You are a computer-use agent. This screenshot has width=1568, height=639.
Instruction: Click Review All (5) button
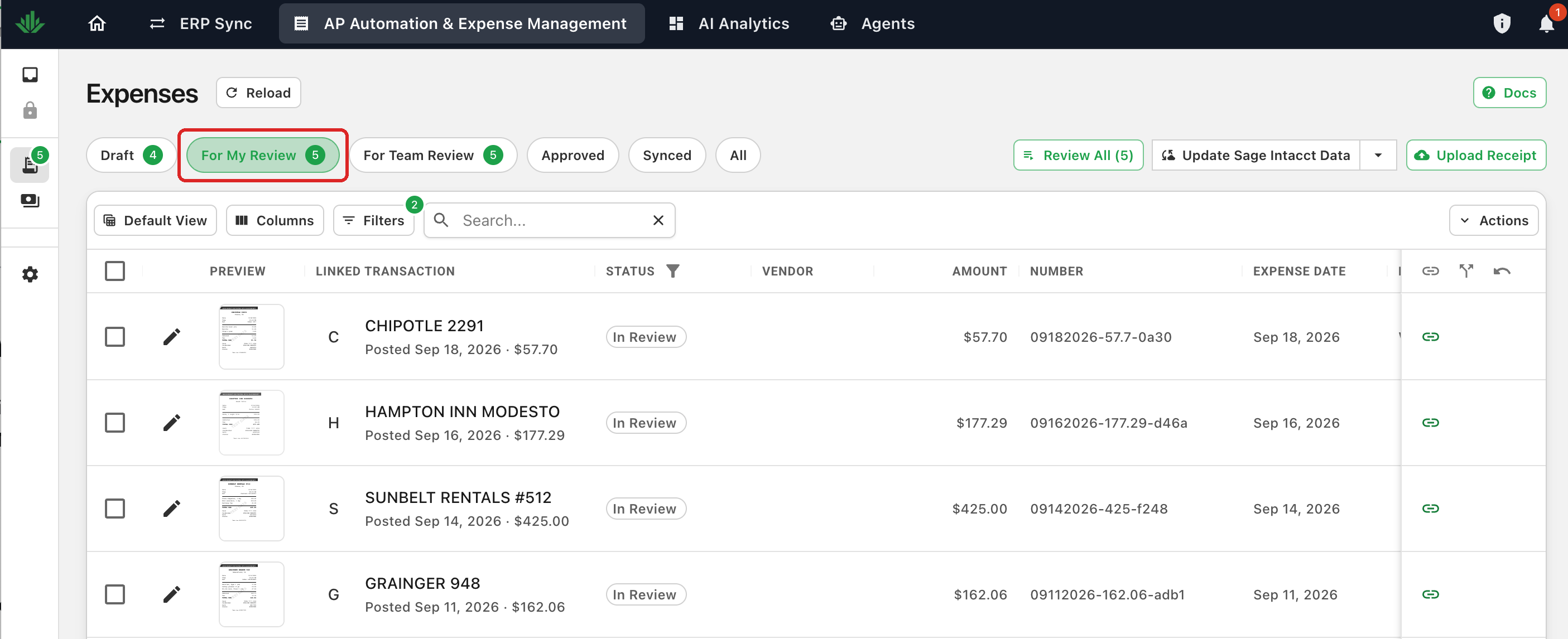coord(1078,155)
